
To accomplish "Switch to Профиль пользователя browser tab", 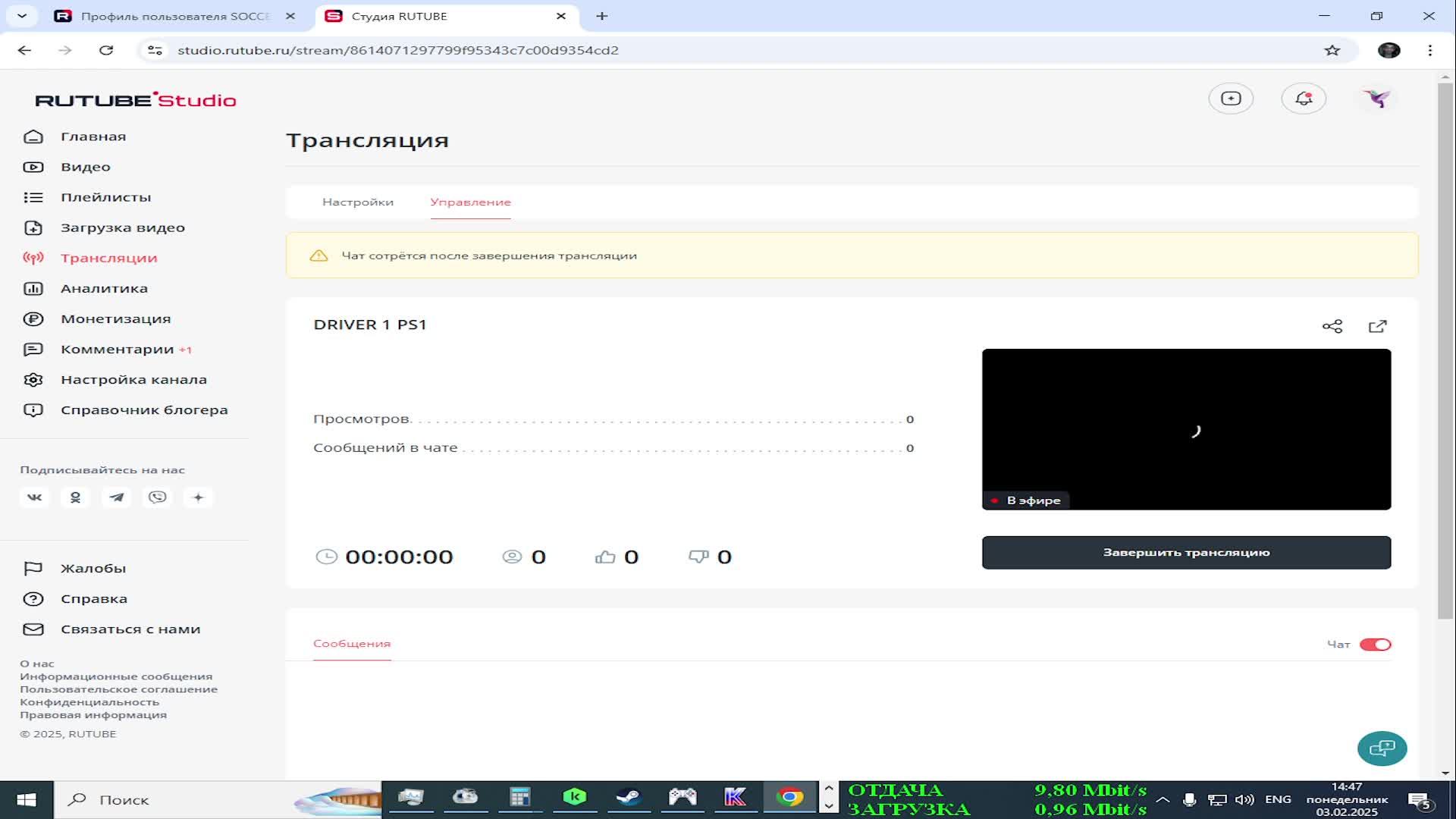I will 174,16.
